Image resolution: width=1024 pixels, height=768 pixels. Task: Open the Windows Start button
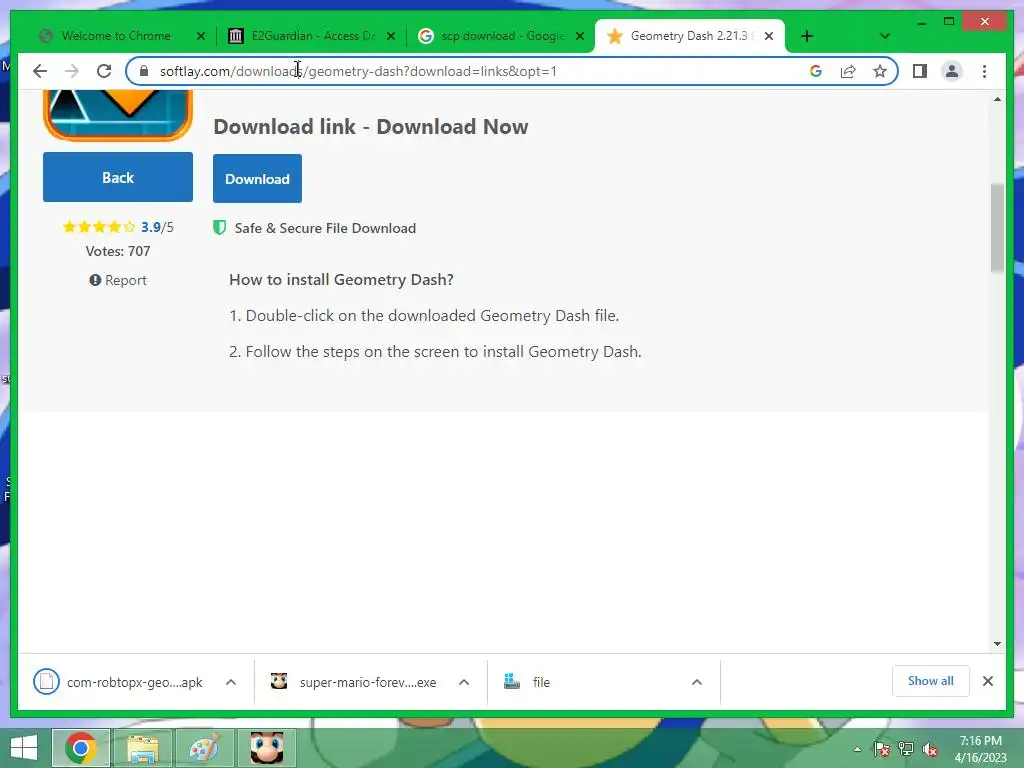[x=24, y=748]
